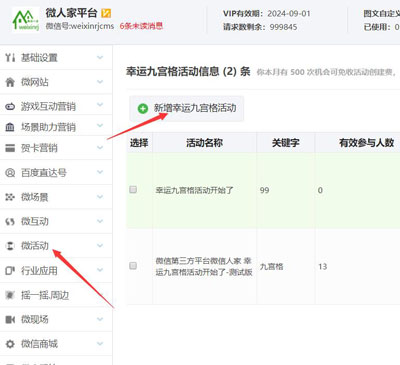The image size is (400, 365).
Task: Click the circular icon beside 百度直达号
Action: click(10, 173)
